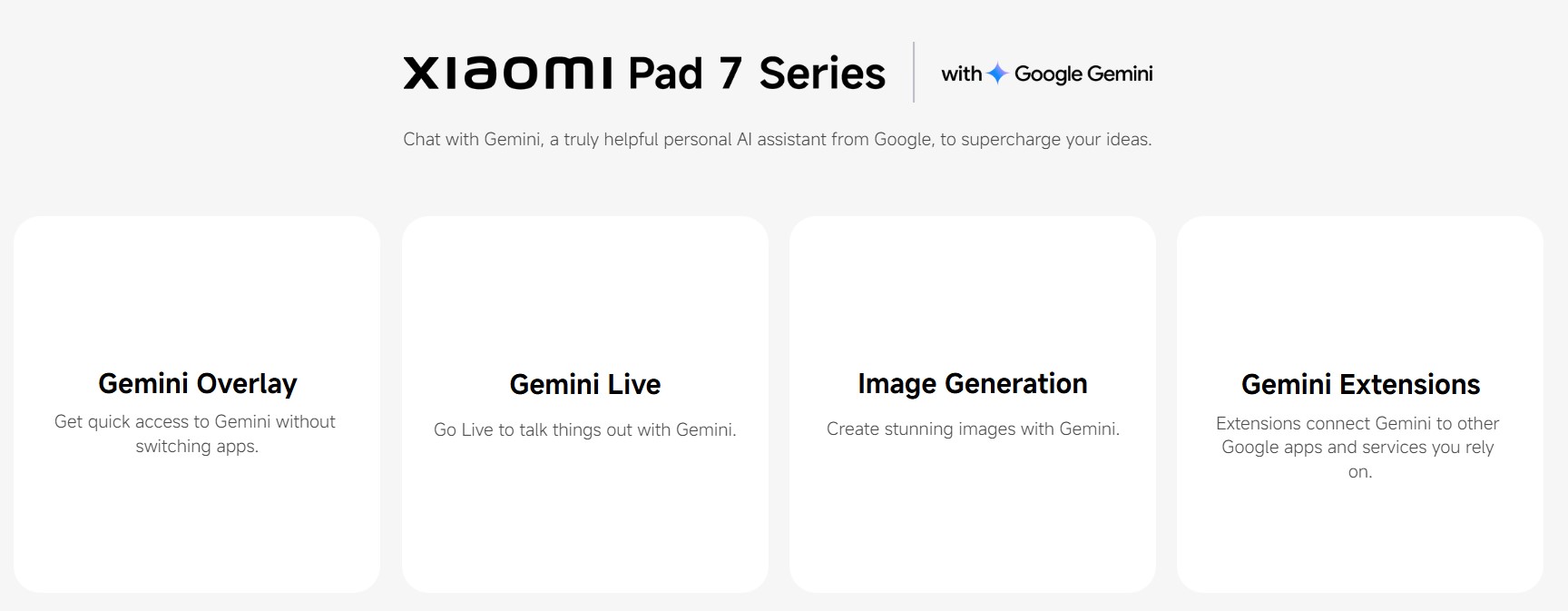Click the word Gemini in header logo

(x=1120, y=74)
